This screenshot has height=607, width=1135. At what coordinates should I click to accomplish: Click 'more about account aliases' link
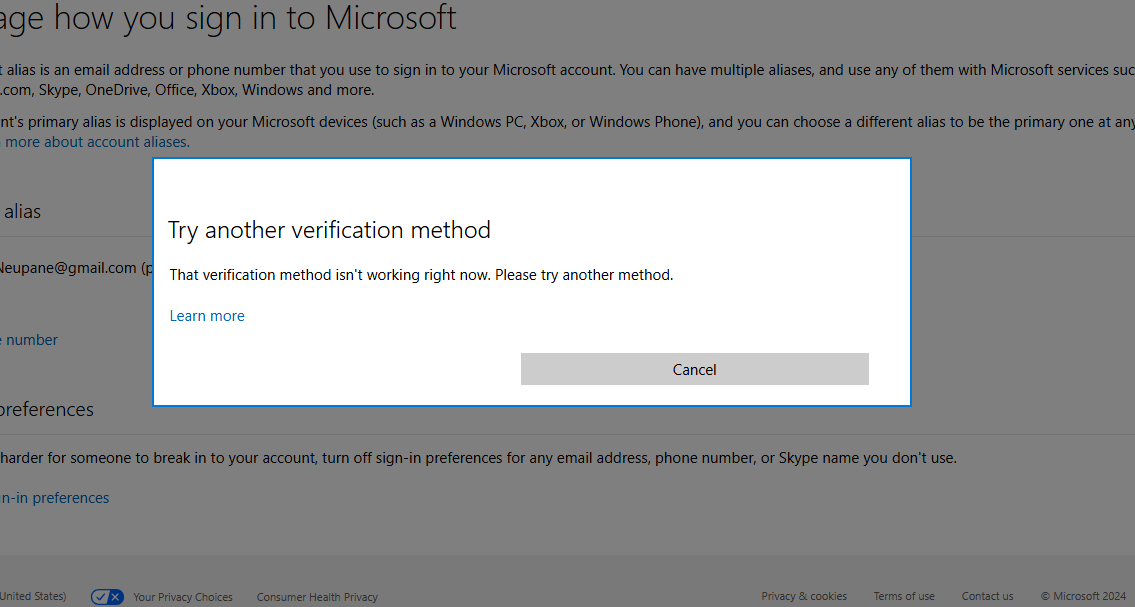[x=96, y=142]
